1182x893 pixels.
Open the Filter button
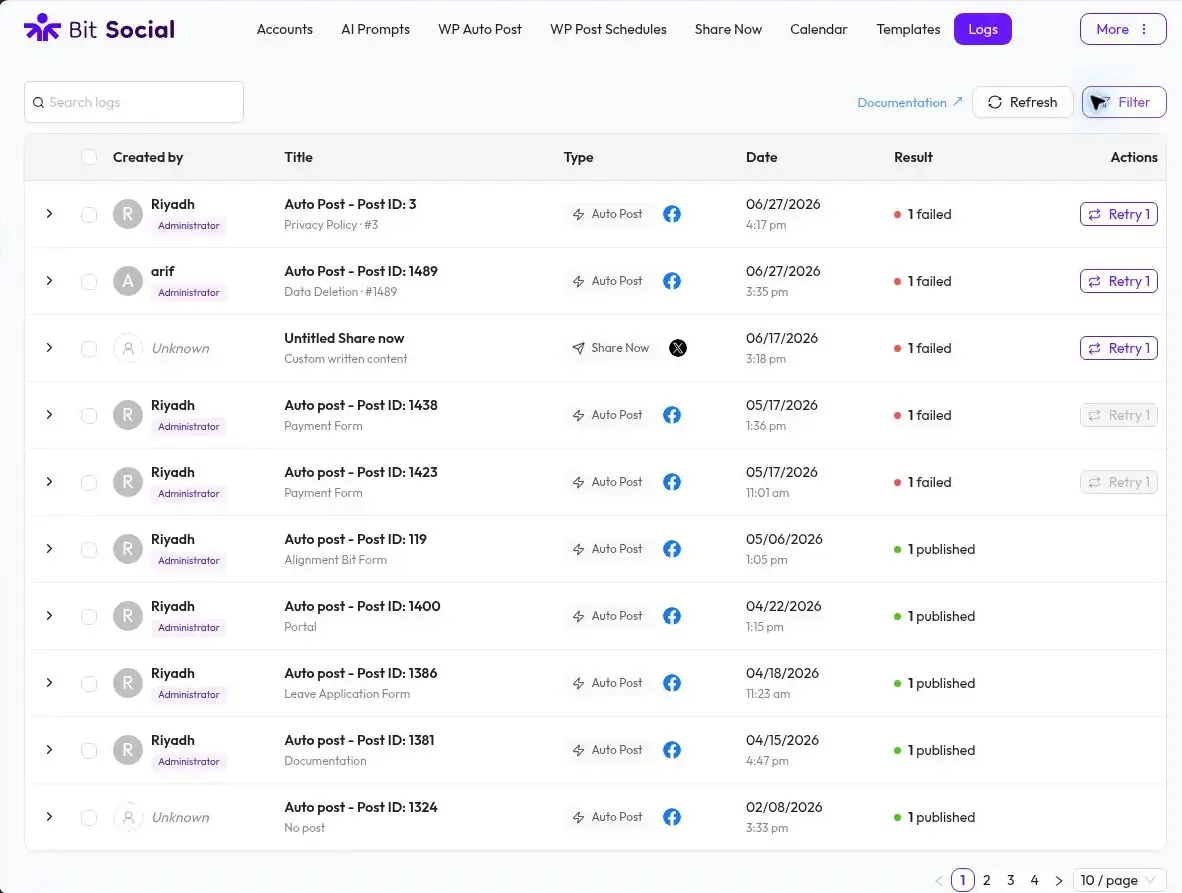tap(1123, 102)
